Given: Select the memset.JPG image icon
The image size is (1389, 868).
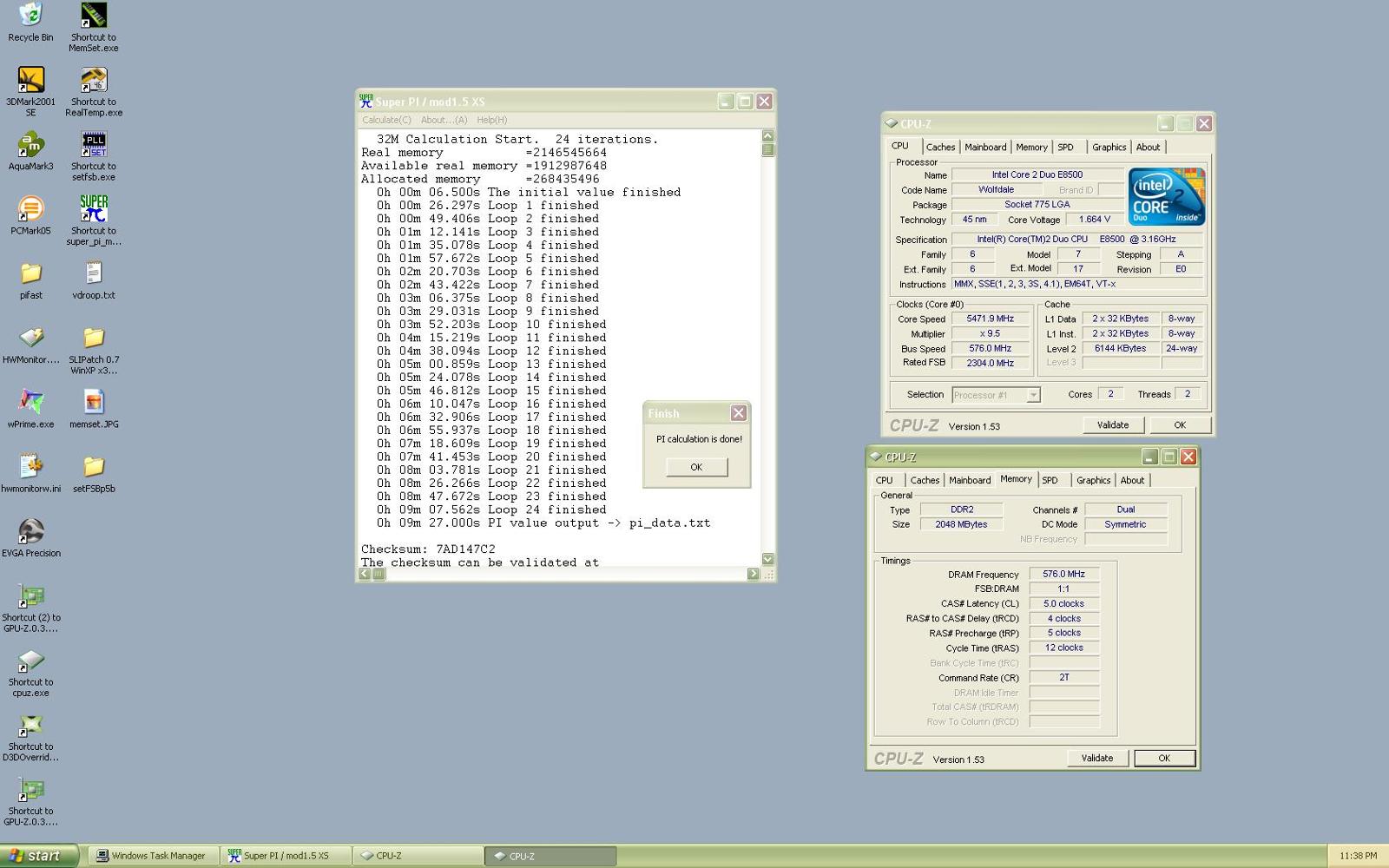Looking at the screenshot, I should (94, 402).
